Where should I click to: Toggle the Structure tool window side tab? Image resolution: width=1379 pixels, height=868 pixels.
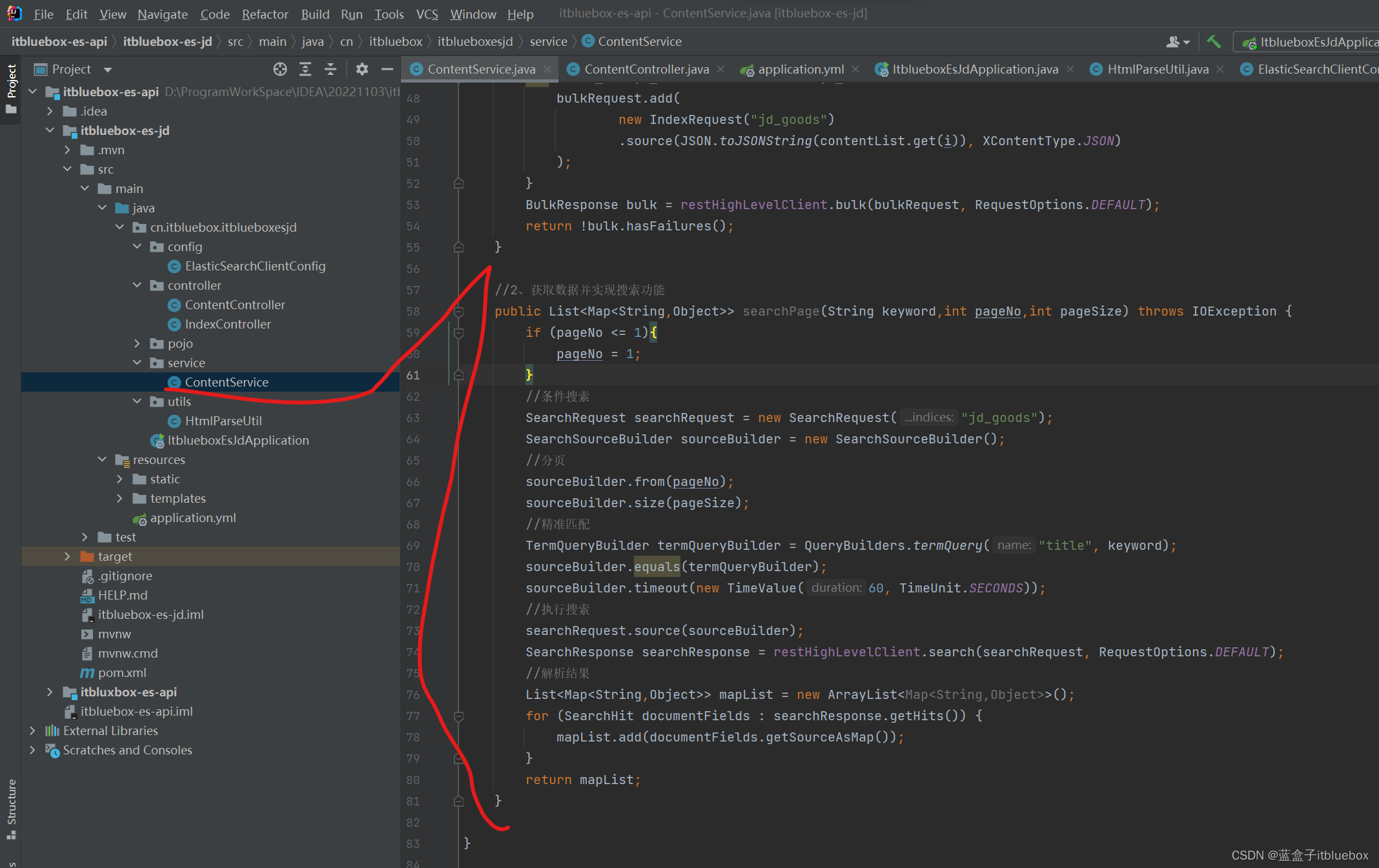11,809
